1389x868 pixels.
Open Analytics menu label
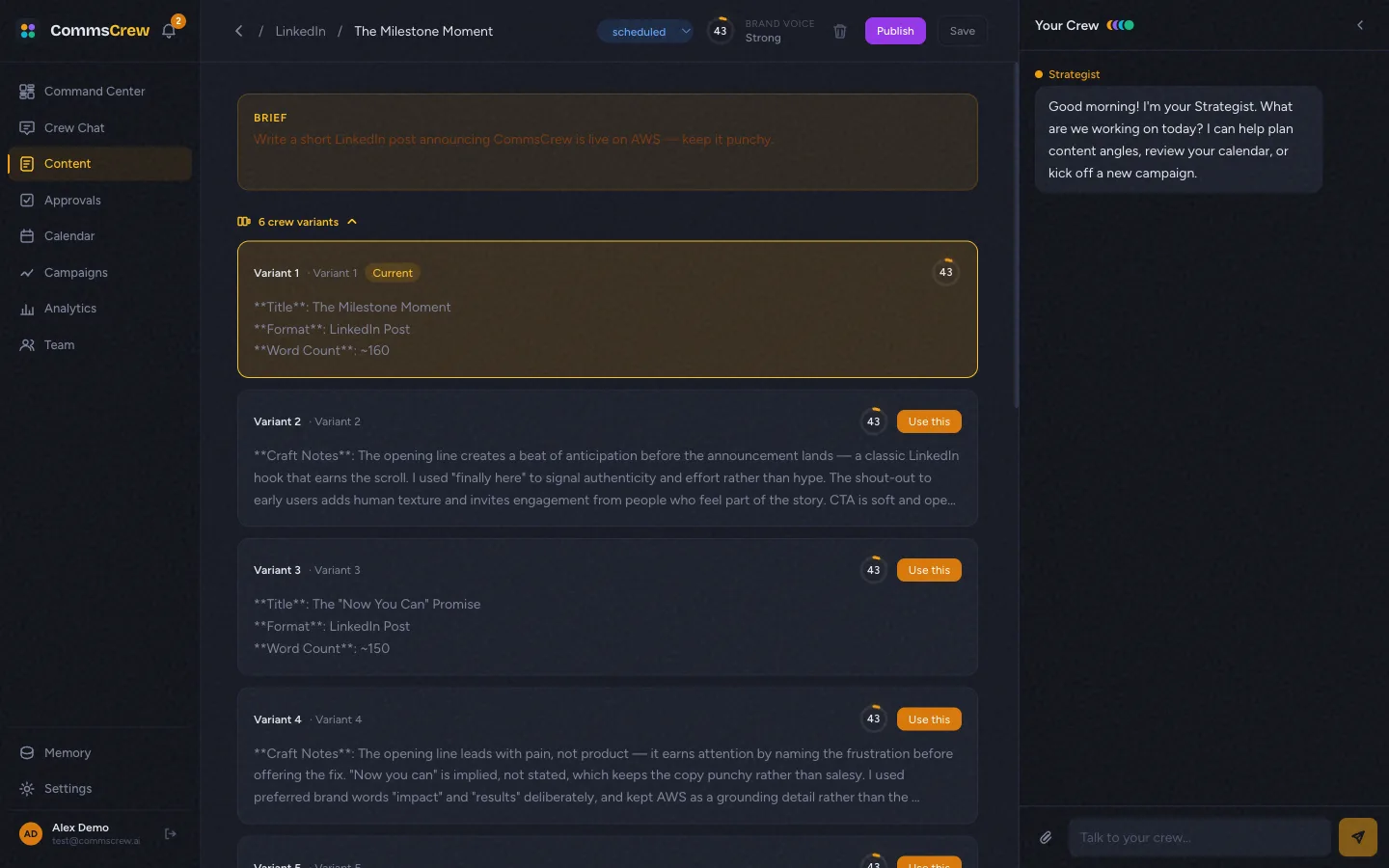pyautogui.click(x=70, y=309)
